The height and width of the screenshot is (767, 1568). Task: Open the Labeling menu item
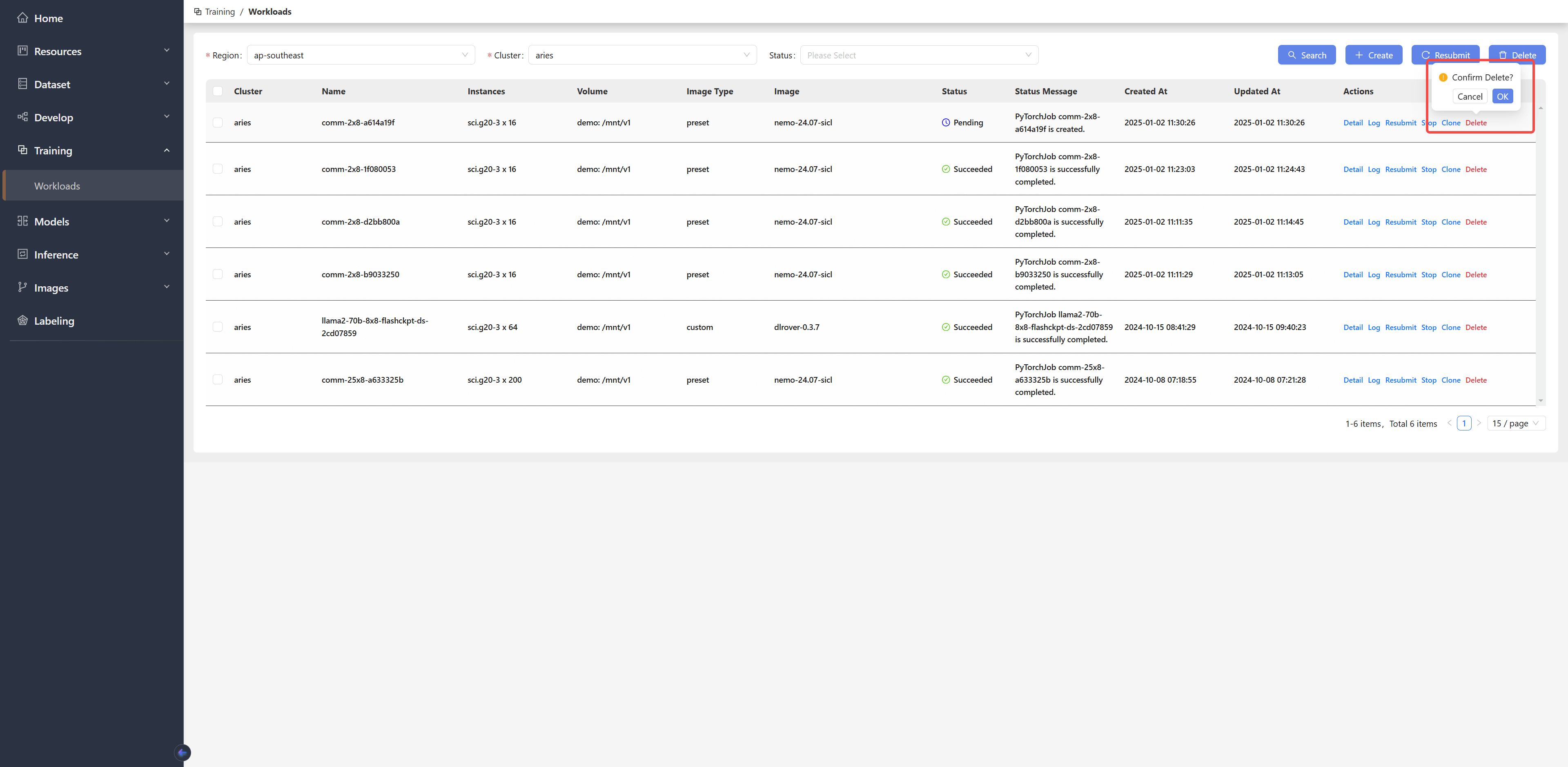[x=92, y=321]
